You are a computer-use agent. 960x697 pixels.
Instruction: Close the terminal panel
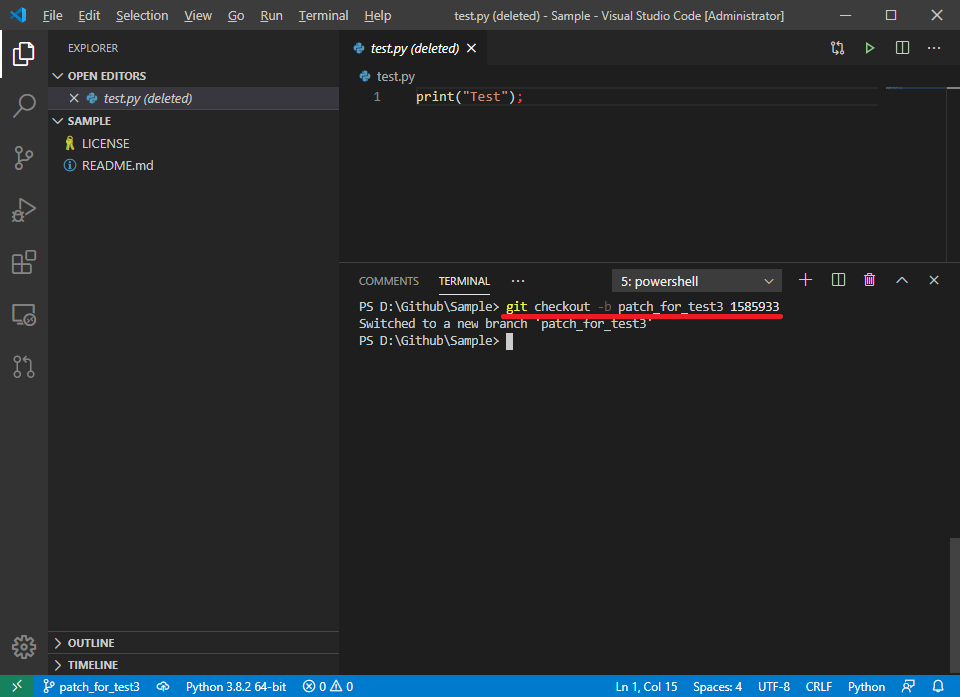[934, 280]
